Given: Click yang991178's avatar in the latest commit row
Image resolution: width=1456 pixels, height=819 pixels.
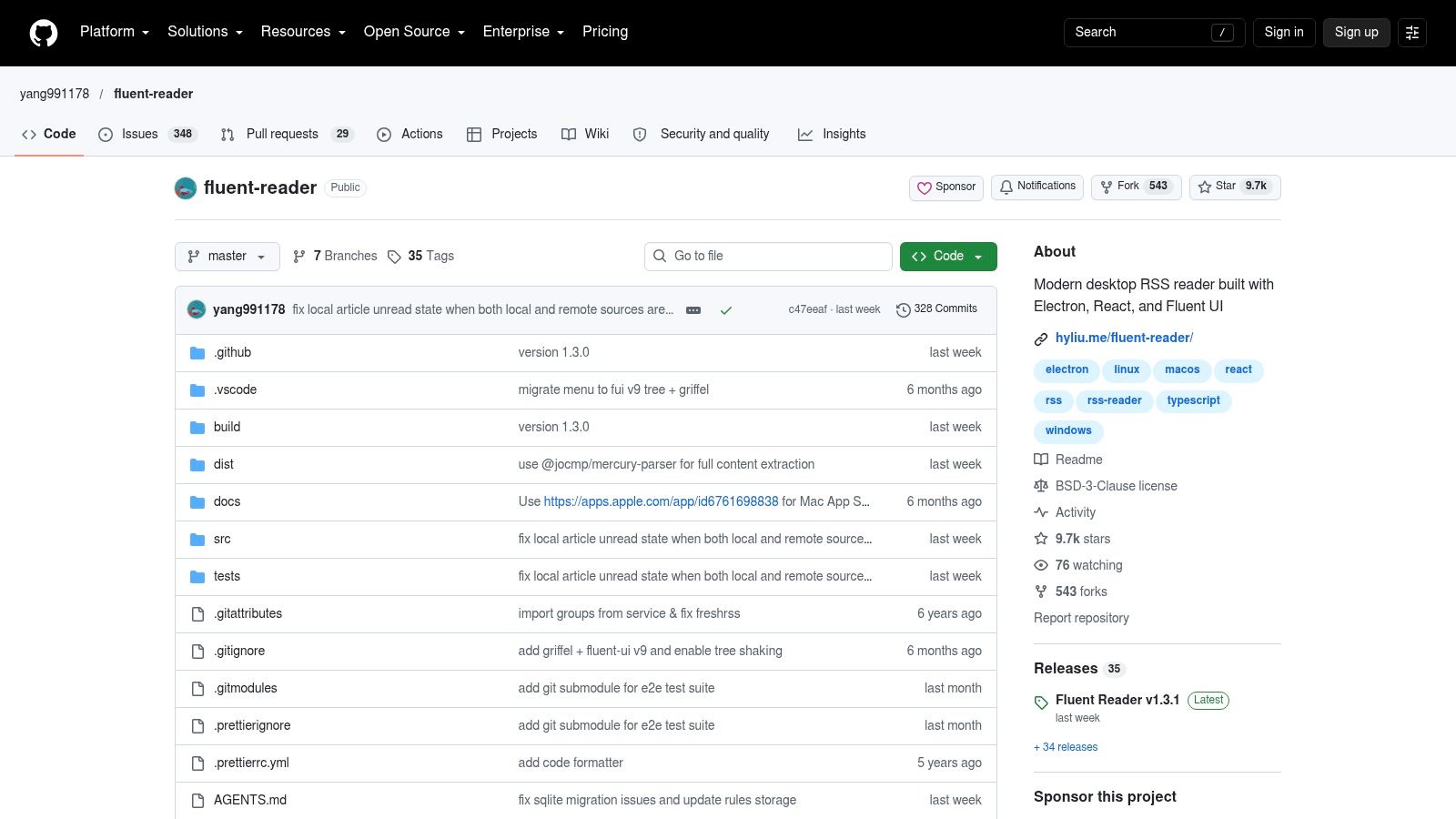Looking at the screenshot, I should click(x=197, y=309).
